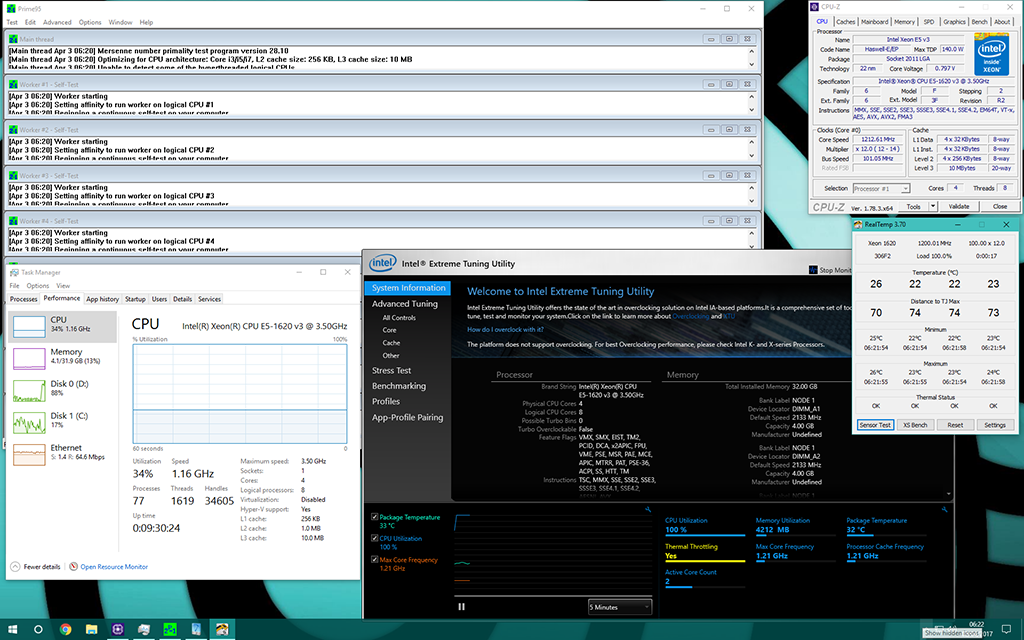Open the 5 Minutes time range dropdown

[x=620, y=607]
